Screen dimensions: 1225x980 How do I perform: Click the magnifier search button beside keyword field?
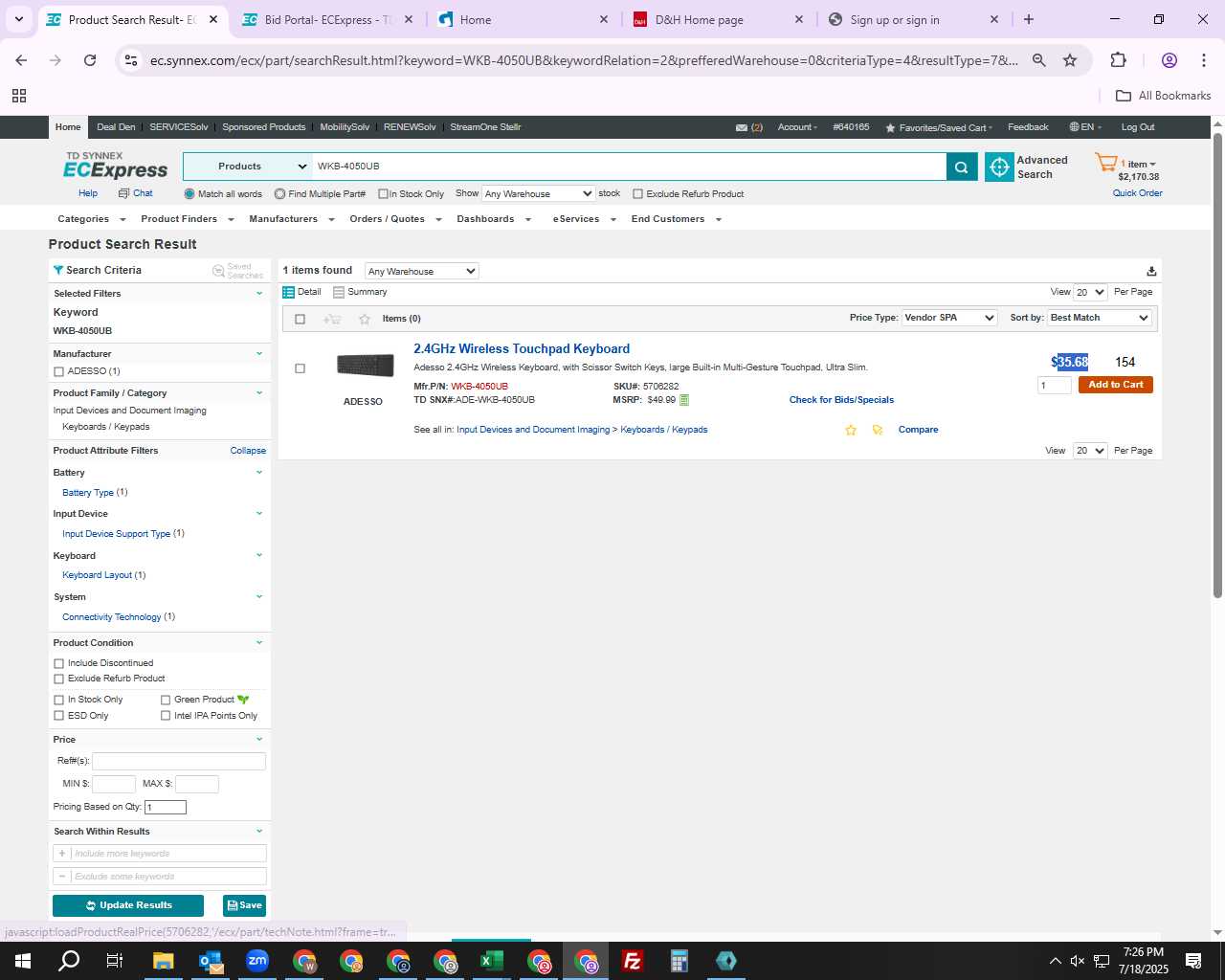click(962, 167)
